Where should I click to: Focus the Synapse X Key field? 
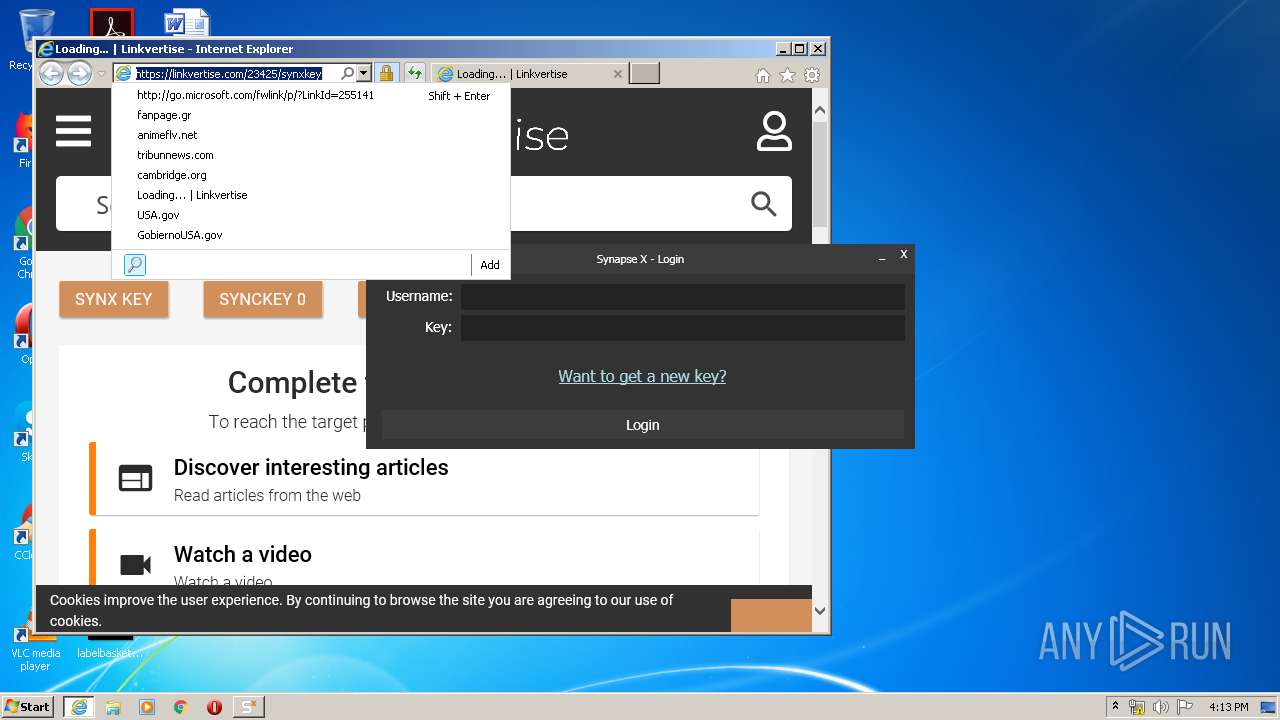(682, 327)
